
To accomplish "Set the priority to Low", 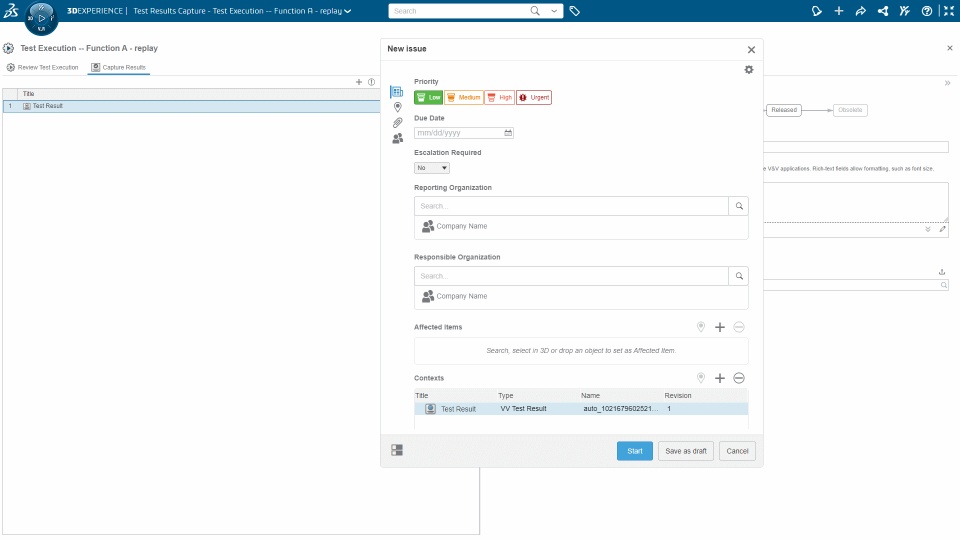I will click(428, 97).
